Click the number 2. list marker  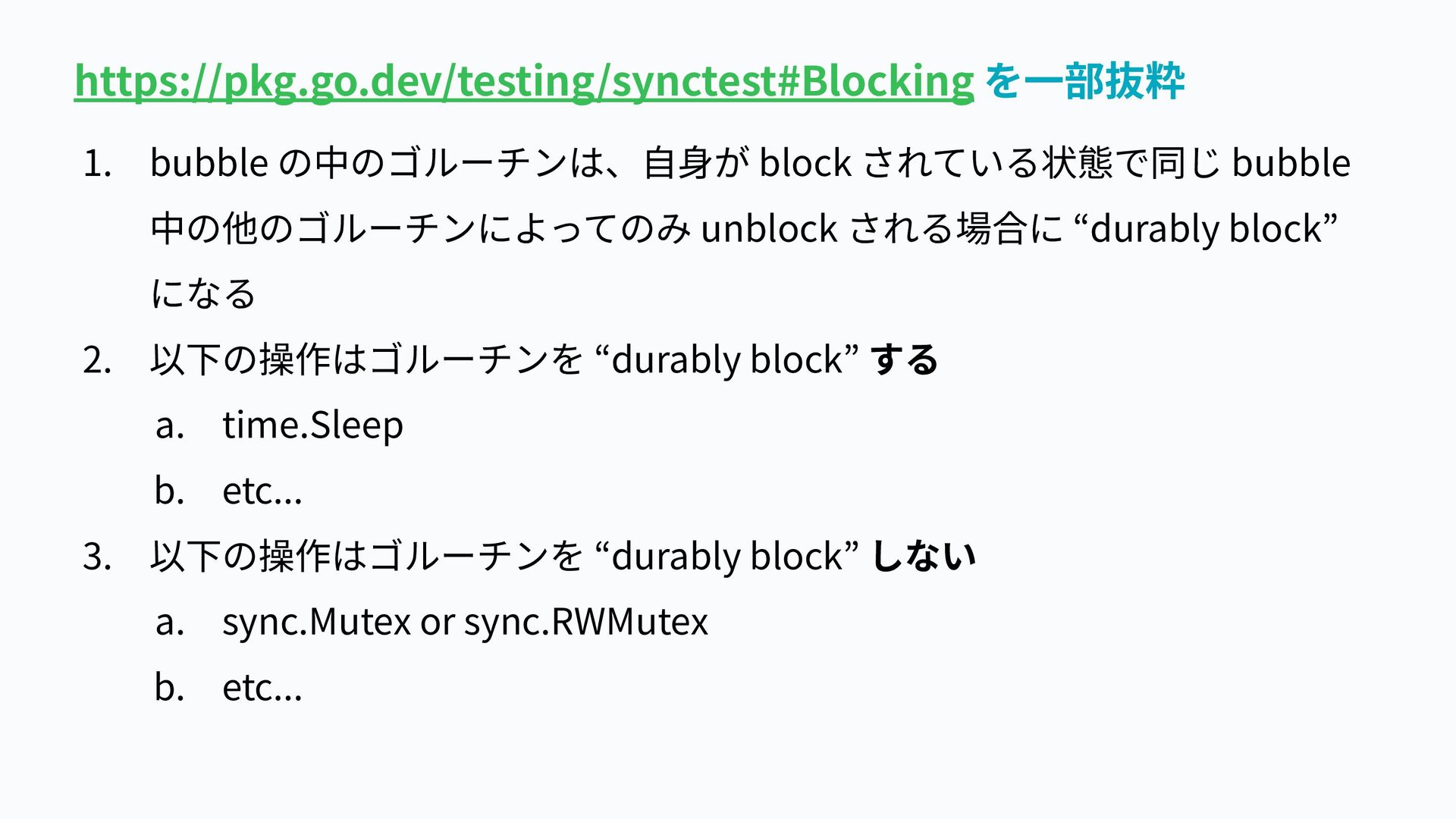(x=97, y=359)
